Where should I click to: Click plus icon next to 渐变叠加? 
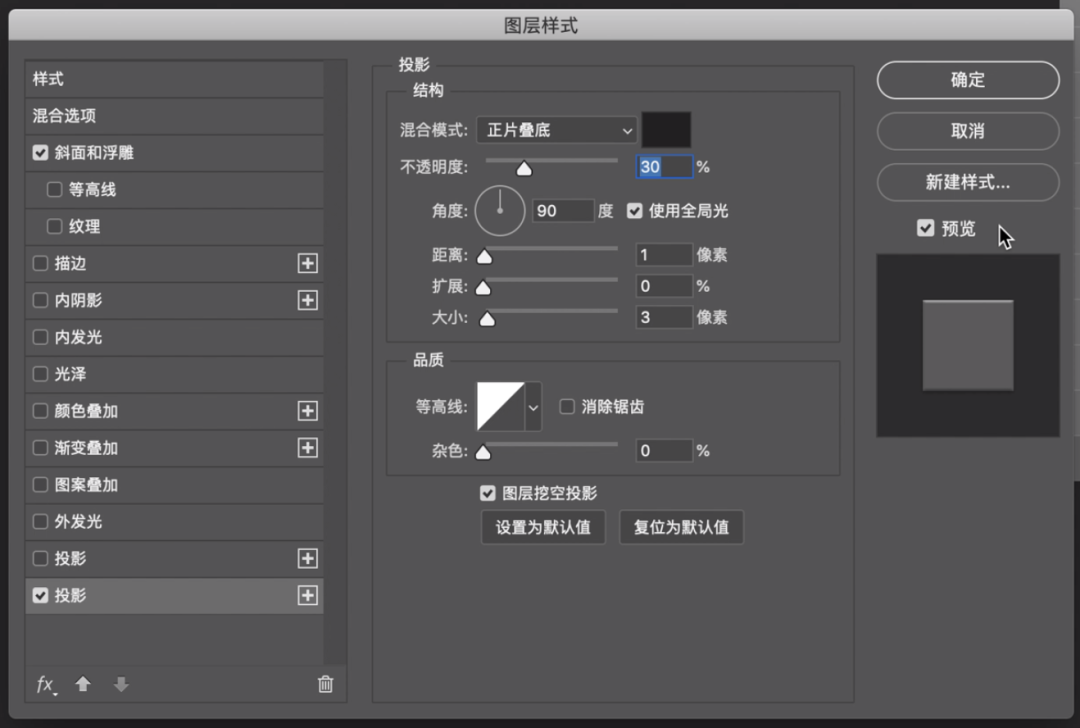307,448
